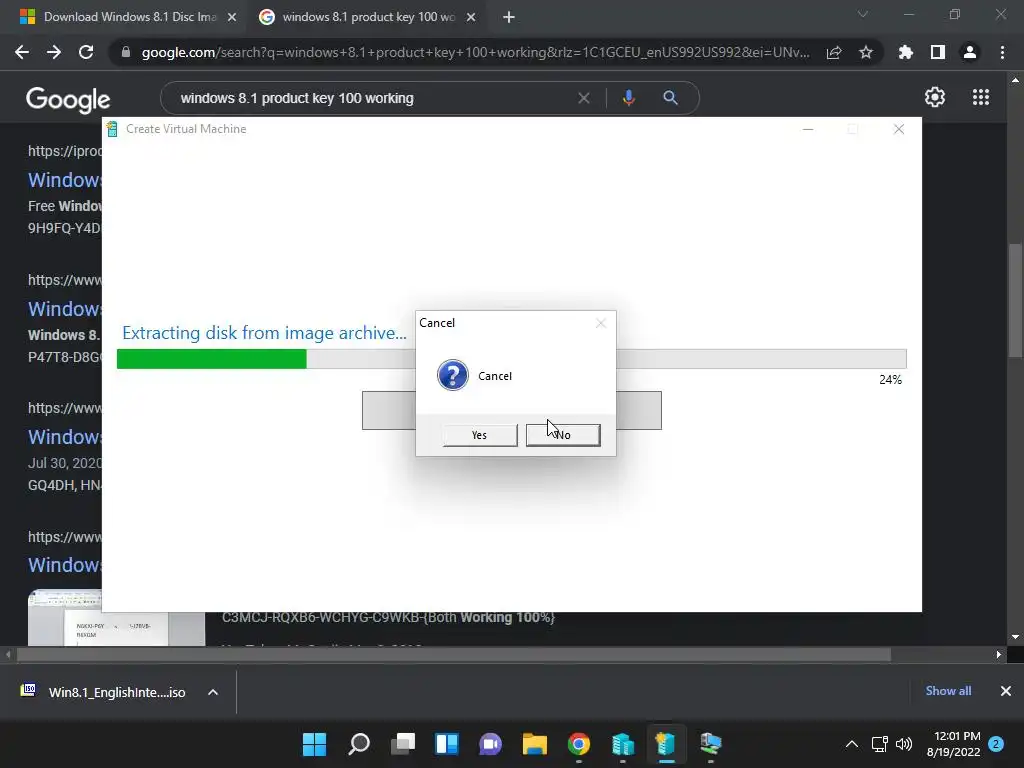Click the 24% progress text
The image size is (1024, 768).
[x=890, y=379]
